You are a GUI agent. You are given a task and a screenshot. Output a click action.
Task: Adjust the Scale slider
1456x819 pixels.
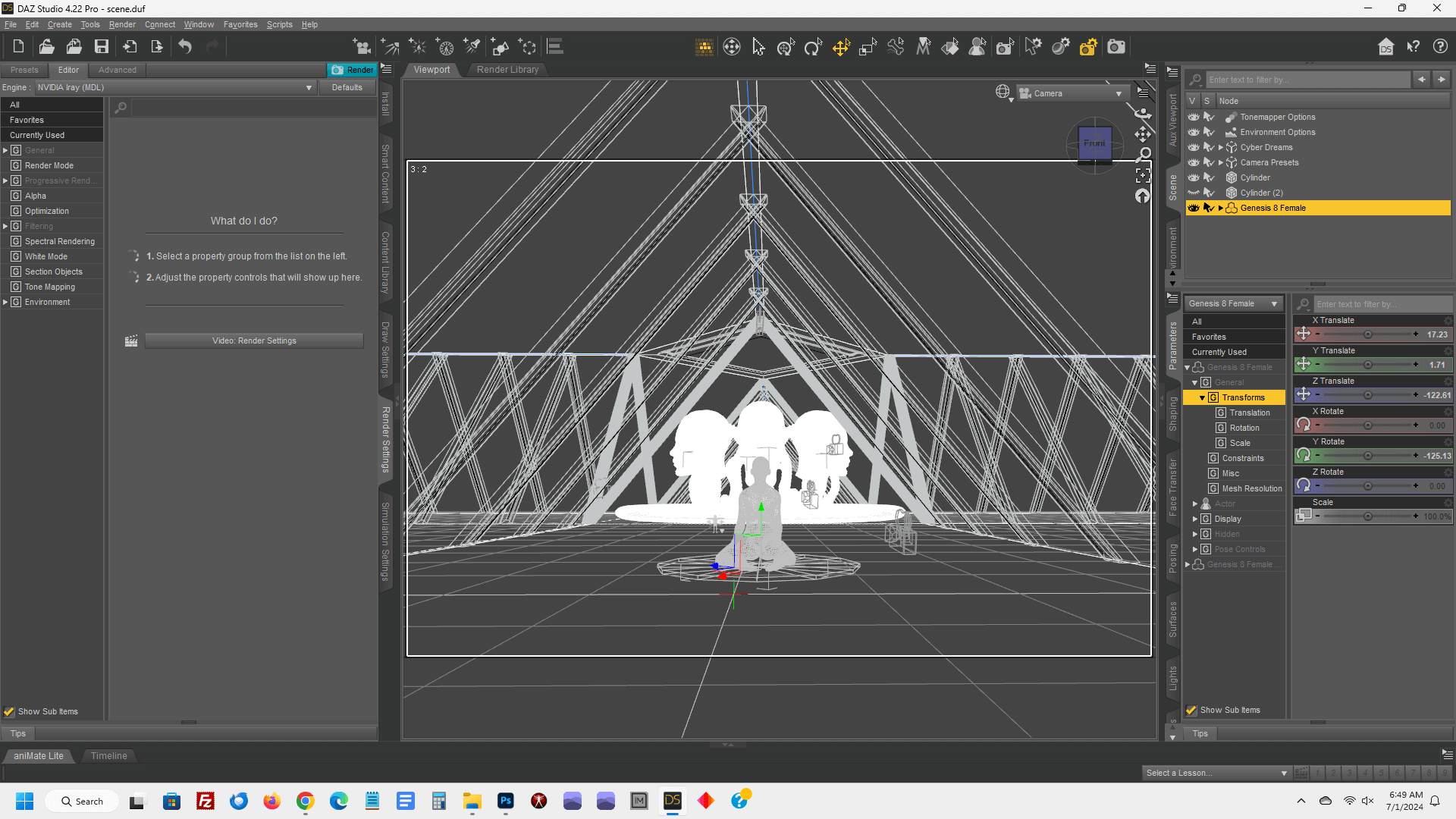point(1367,516)
